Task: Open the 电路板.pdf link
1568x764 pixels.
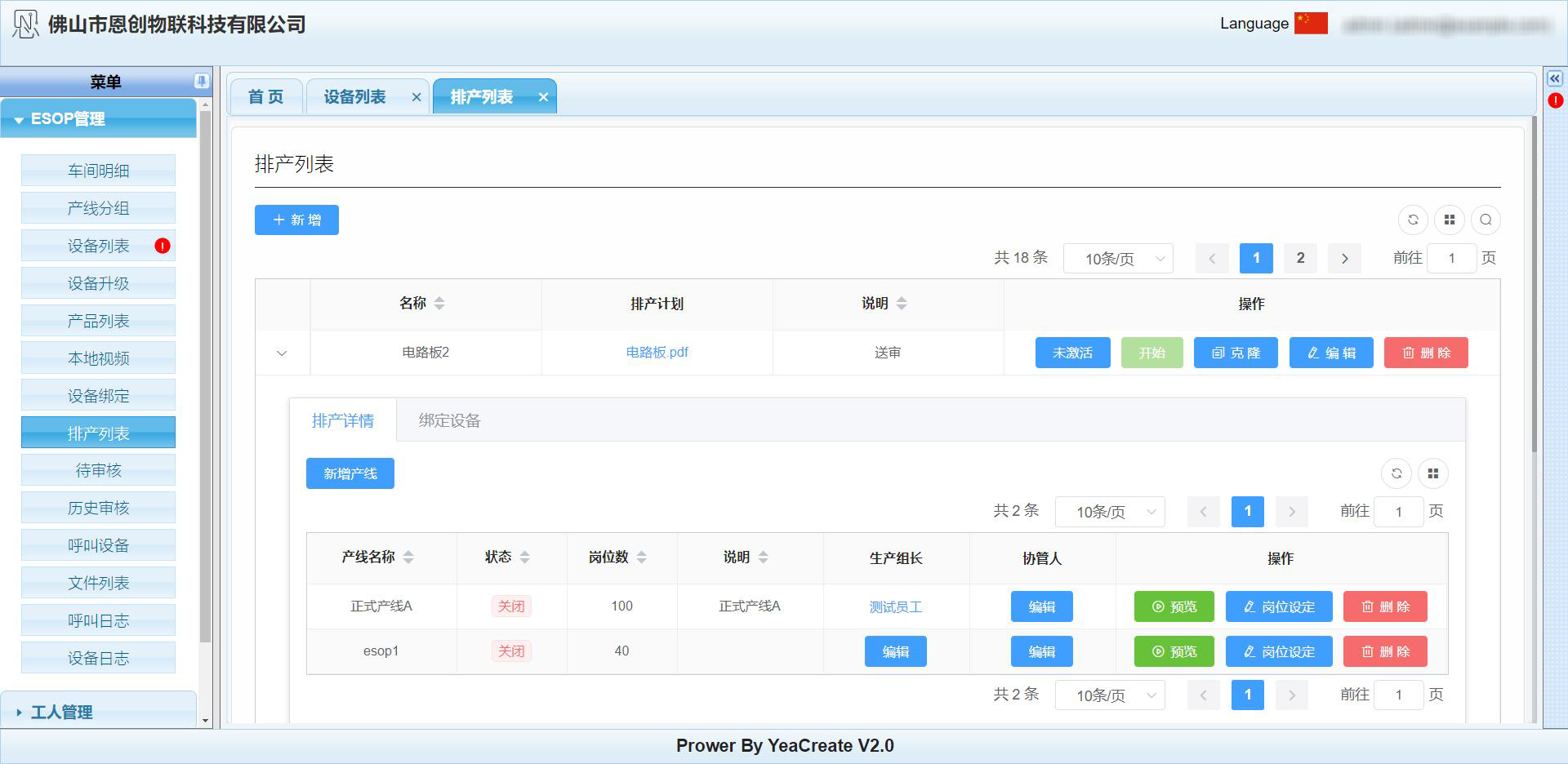Action: pyautogui.click(x=657, y=353)
